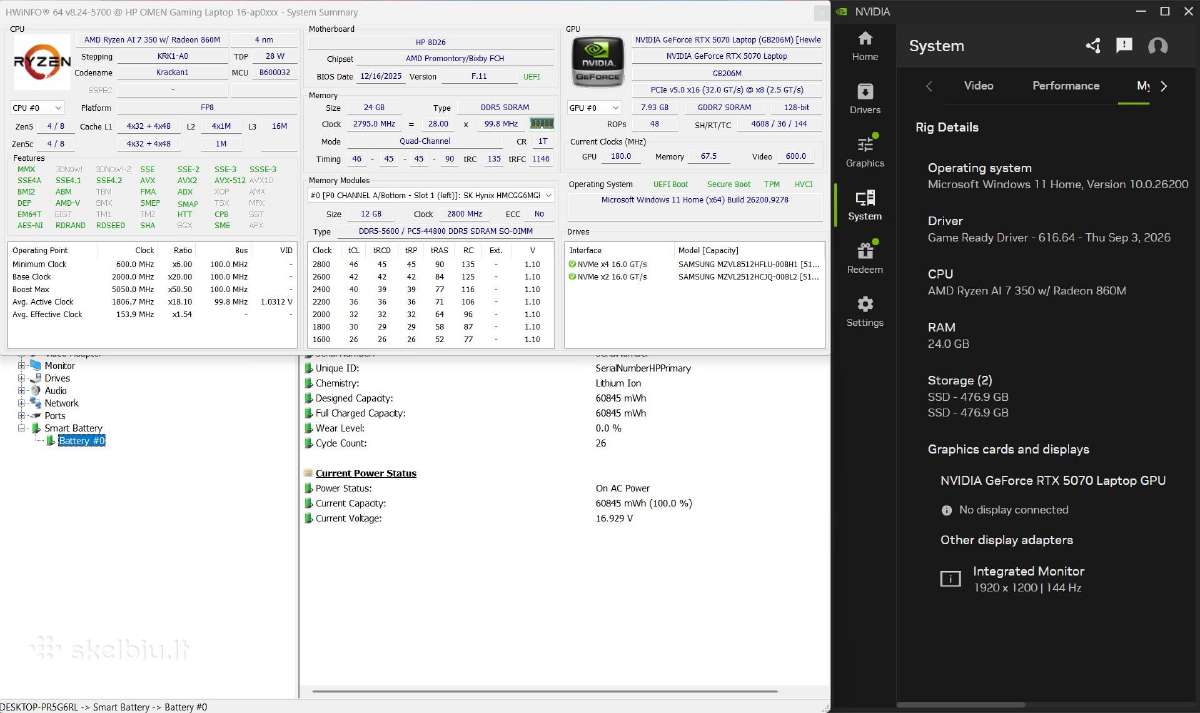The image size is (1200, 713).
Task: Click the battery icon next to Chemistry
Action: (308, 383)
